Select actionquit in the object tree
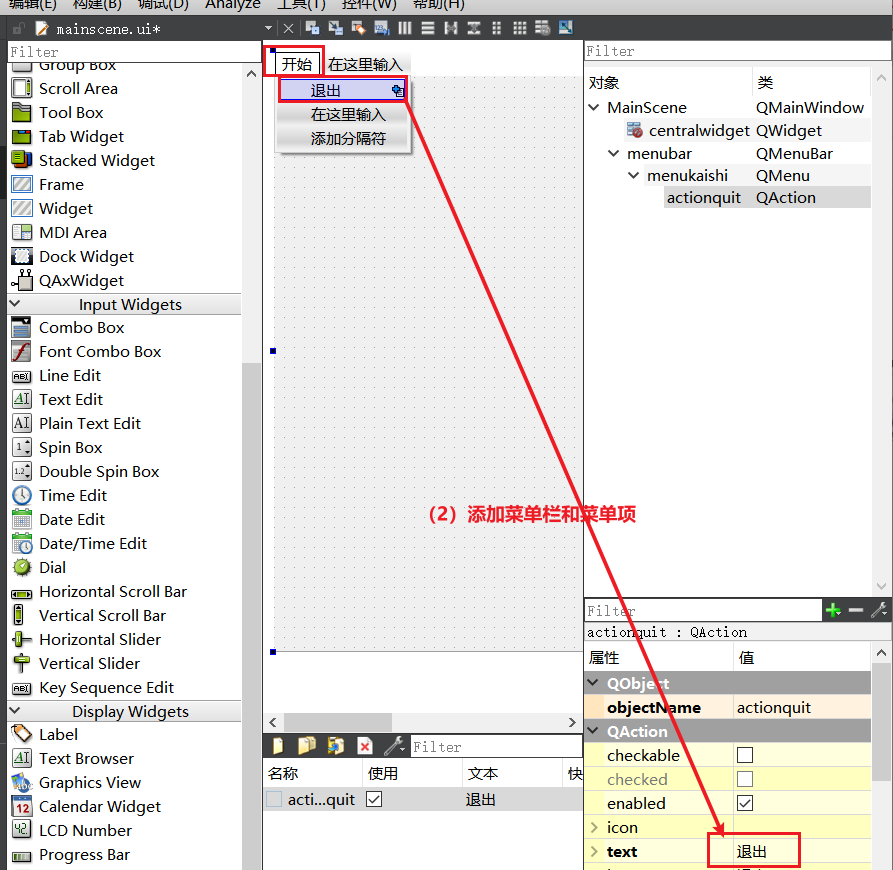 point(704,198)
